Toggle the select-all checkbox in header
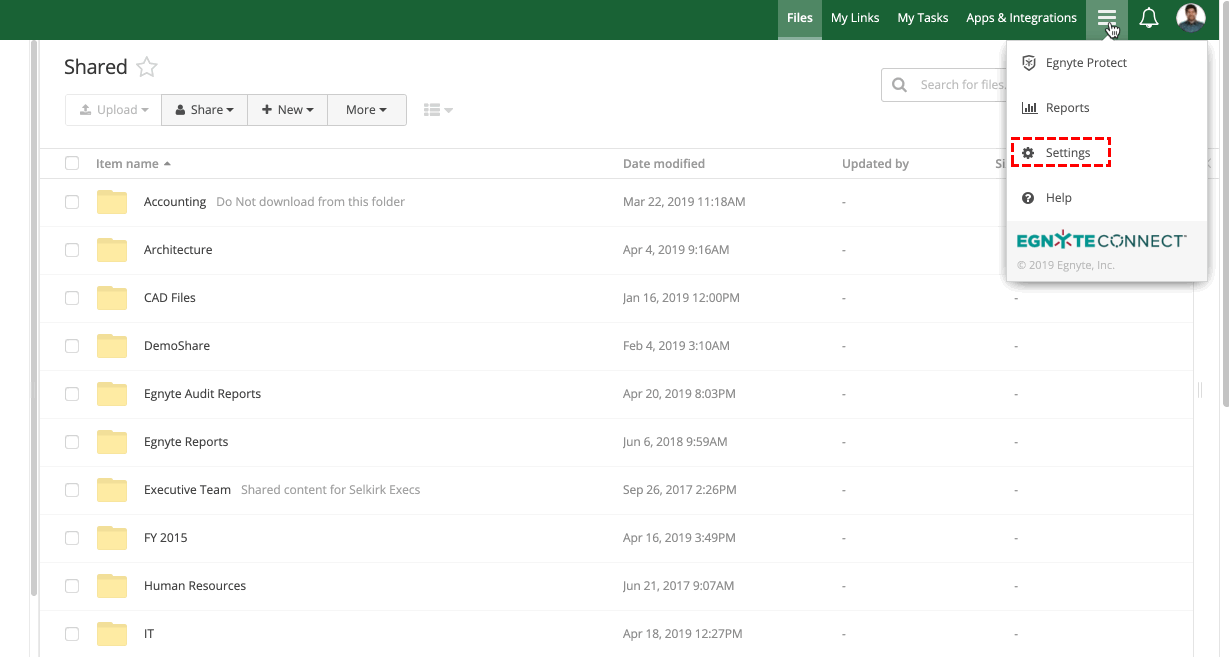Viewport: 1229px width, 657px height. [72, 163]
